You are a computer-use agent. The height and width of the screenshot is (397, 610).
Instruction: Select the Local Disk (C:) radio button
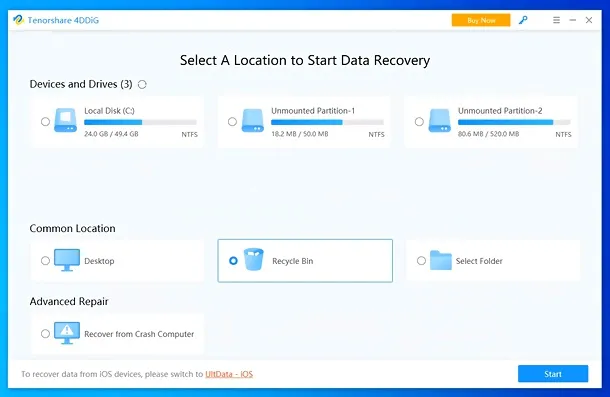click(46, 122)
